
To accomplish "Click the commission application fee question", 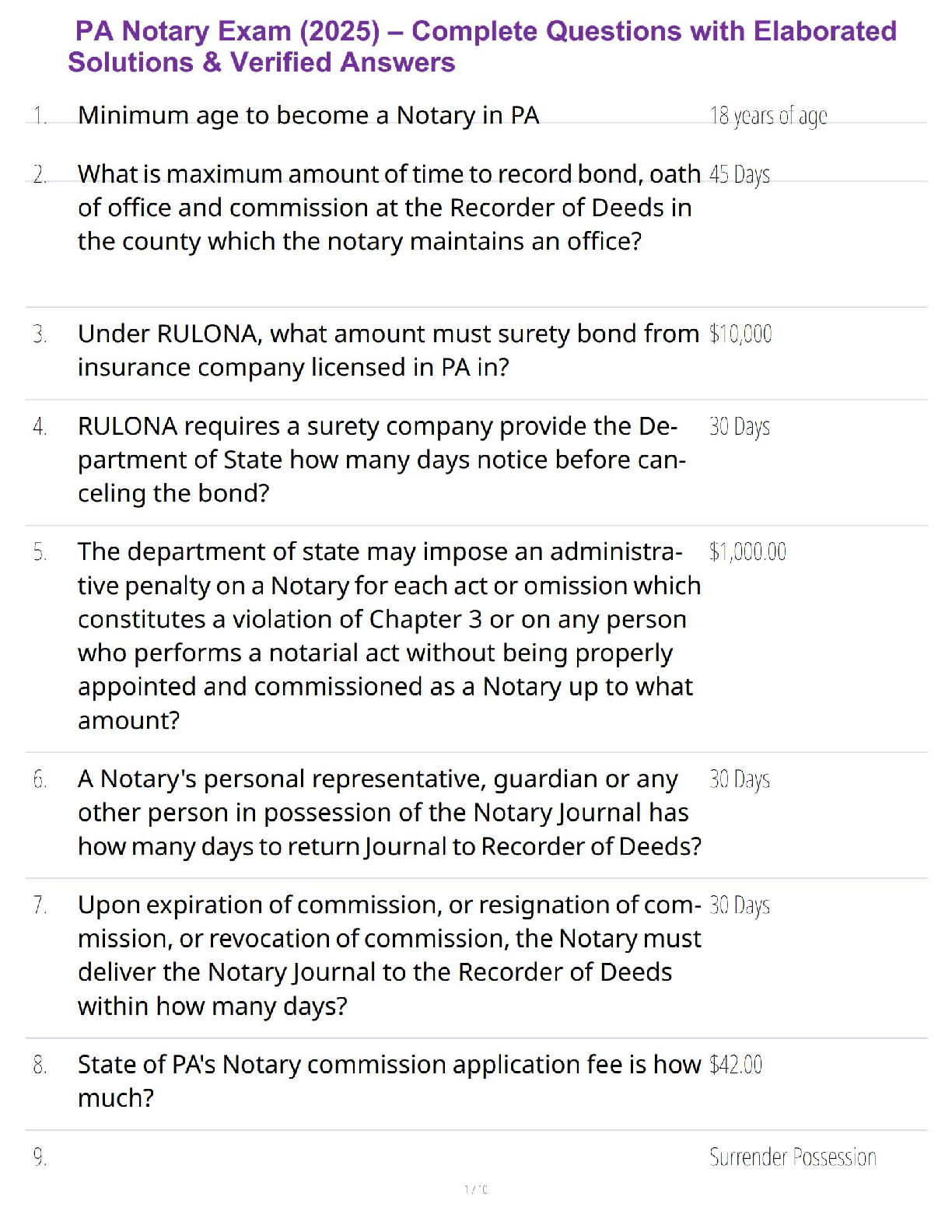I will (387, 1080).
